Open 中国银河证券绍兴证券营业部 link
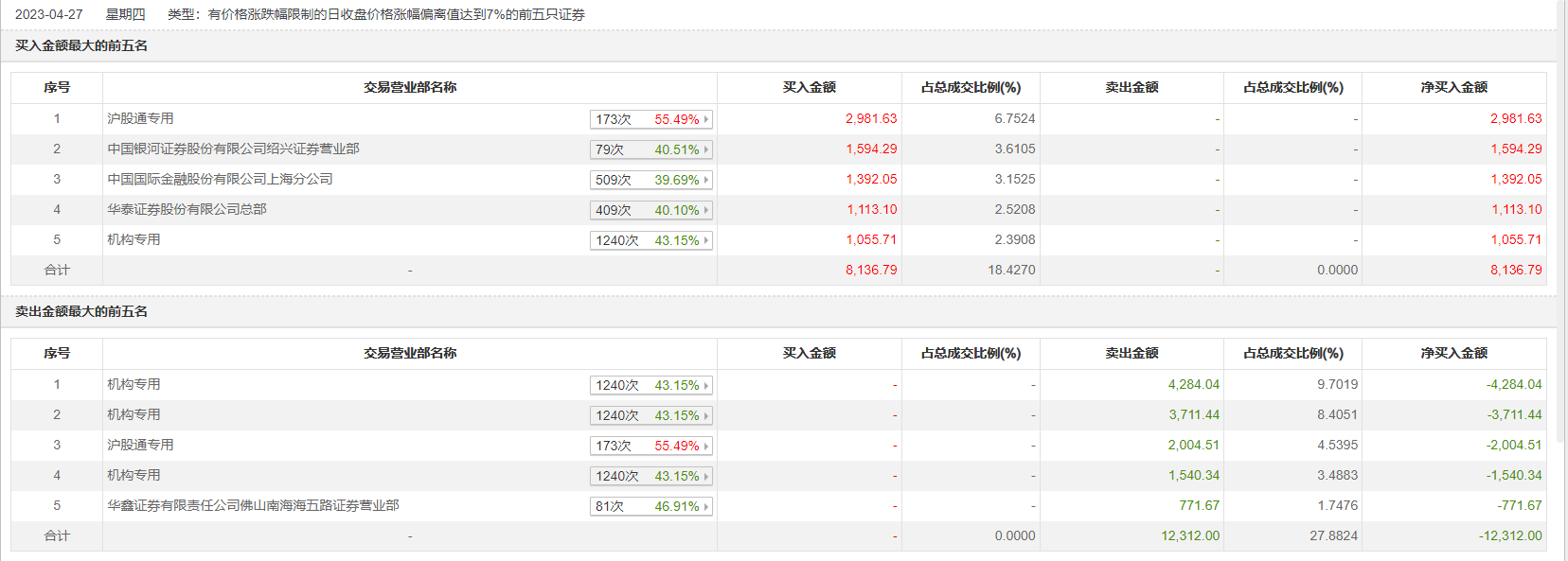Viewport: 1568px width, 561px height. coord(233,149)
